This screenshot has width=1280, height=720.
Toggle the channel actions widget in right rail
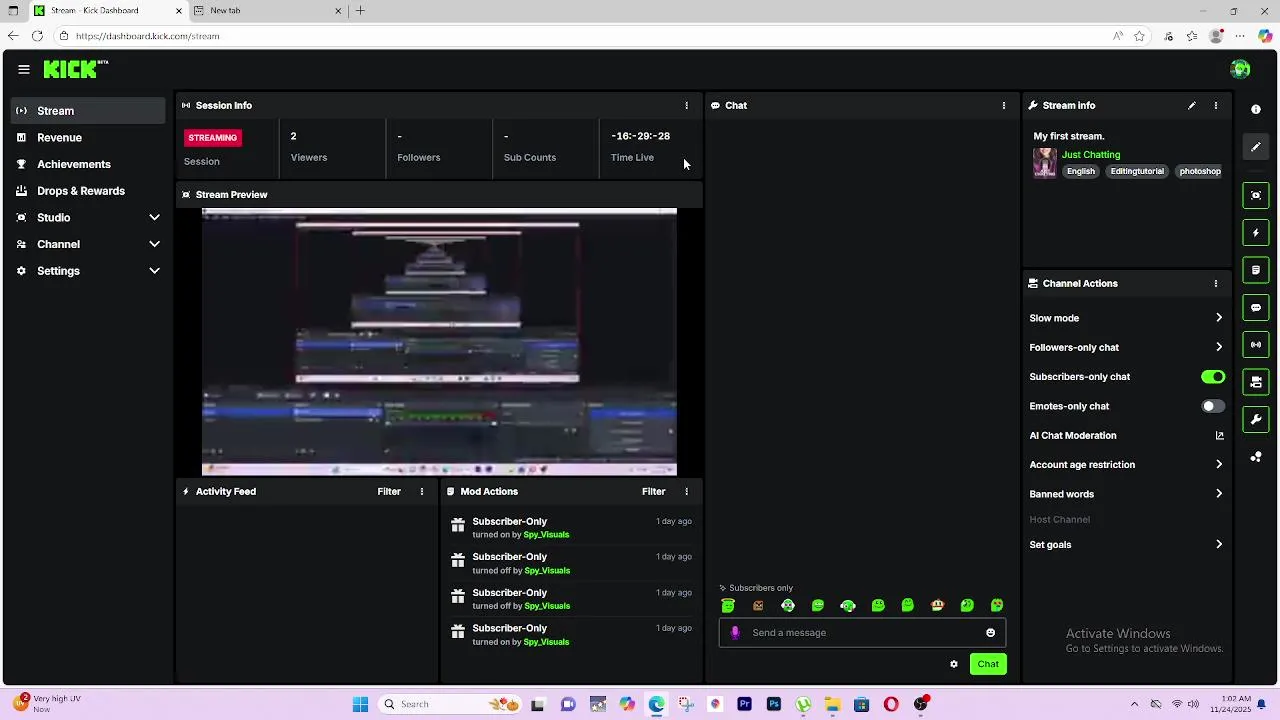pos(1256,382)
